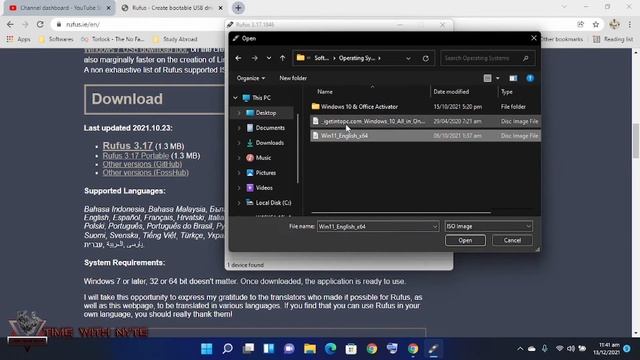Collapse the This PC tree node

[236, 98]
